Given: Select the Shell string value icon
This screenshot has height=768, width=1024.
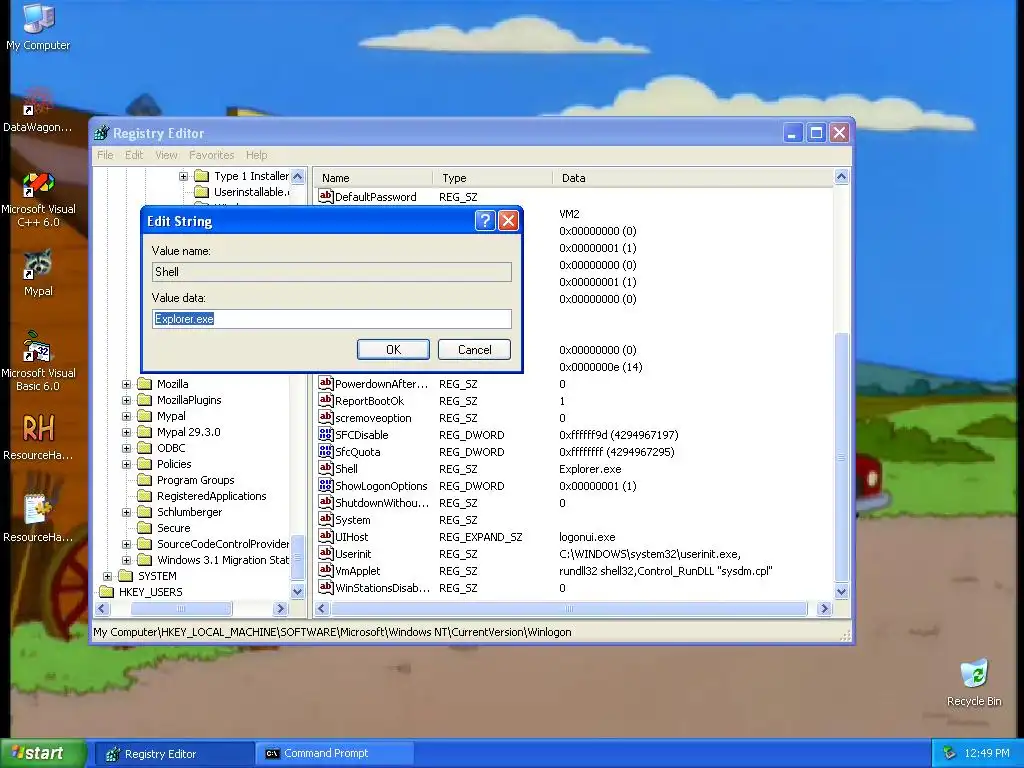Looking at the screenshot, I should click(x=325, y=468).
